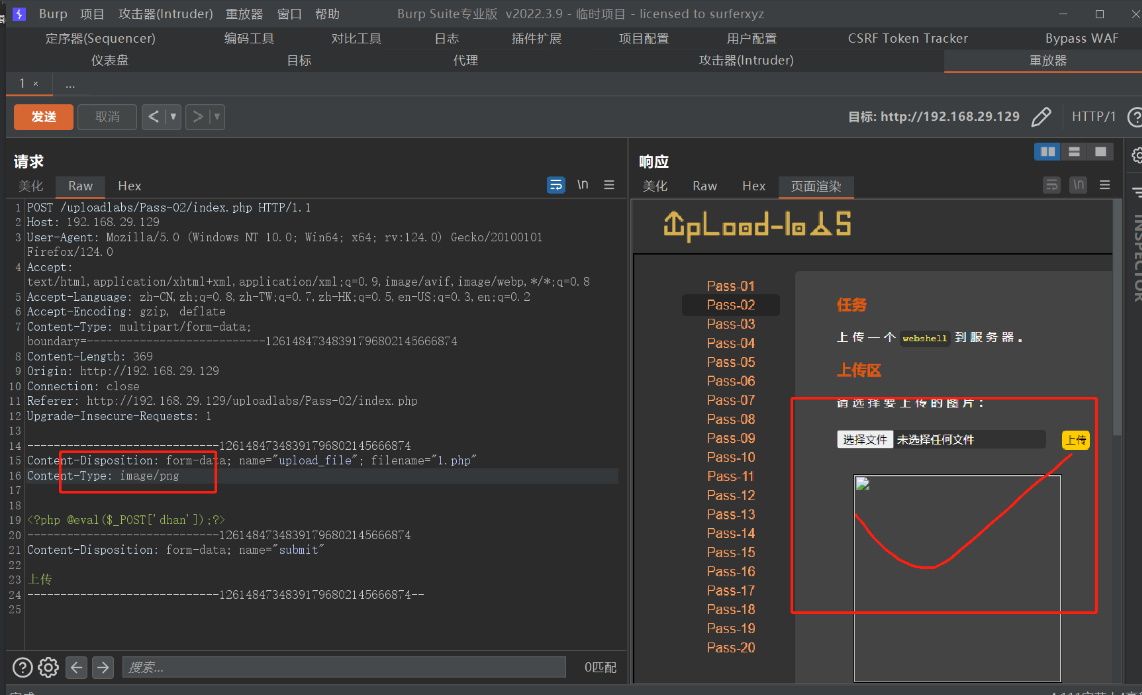Open the request editor hamburger menu
The image size is (1142, 695).
[609, 185]
